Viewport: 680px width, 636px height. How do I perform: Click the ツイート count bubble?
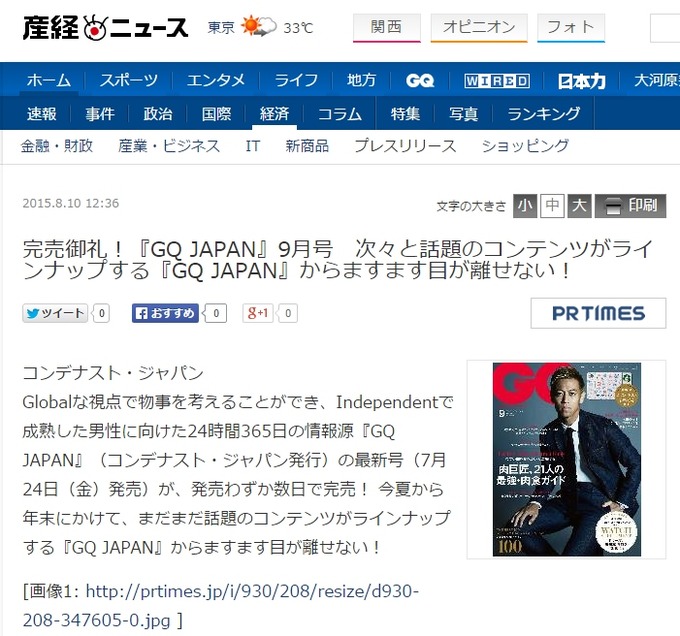101,313
